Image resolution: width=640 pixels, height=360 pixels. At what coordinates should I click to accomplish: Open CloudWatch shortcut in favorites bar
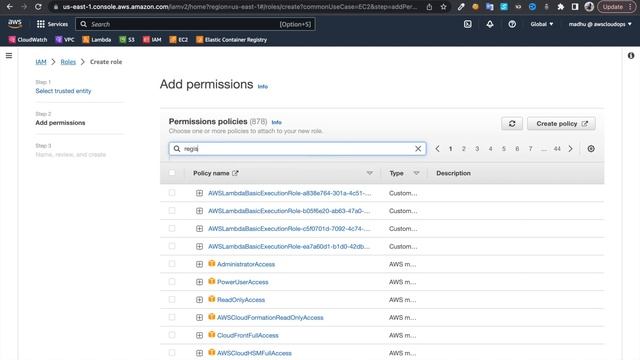pyautogui.click(x=28, y=40)
